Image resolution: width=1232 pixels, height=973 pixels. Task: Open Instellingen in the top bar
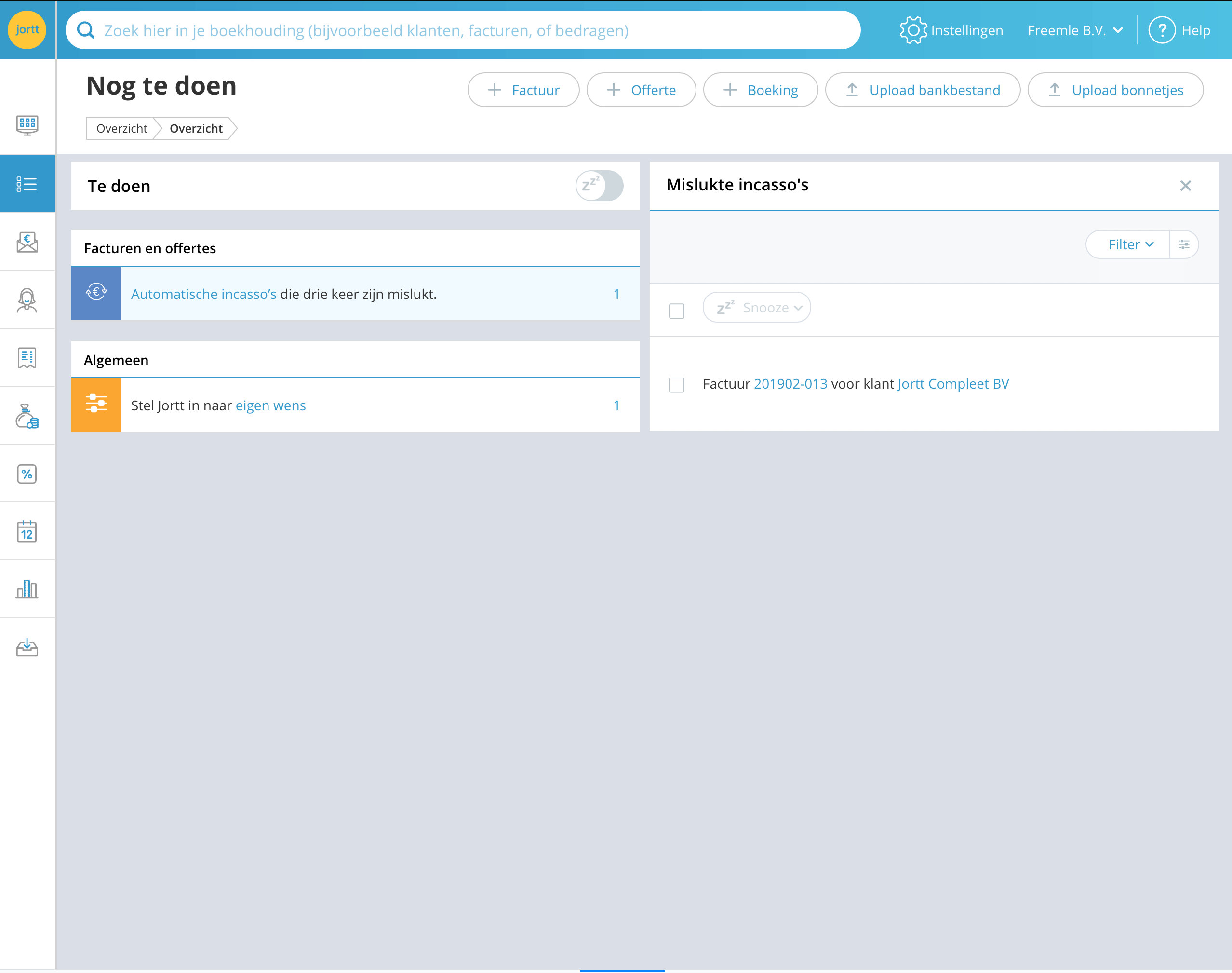coord(951,30)
